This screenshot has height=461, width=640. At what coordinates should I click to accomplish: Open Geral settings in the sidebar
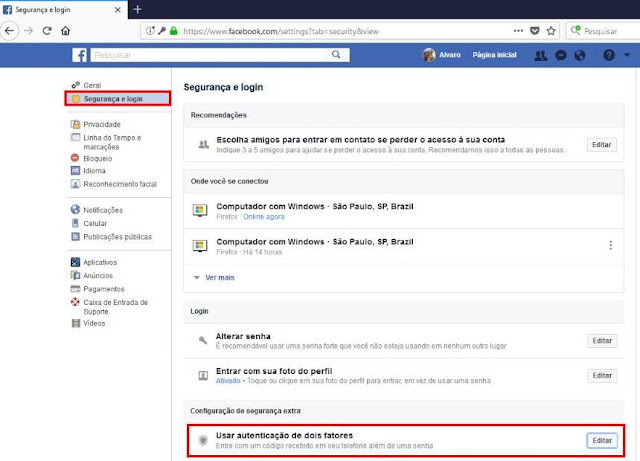[x=92, y=85]
